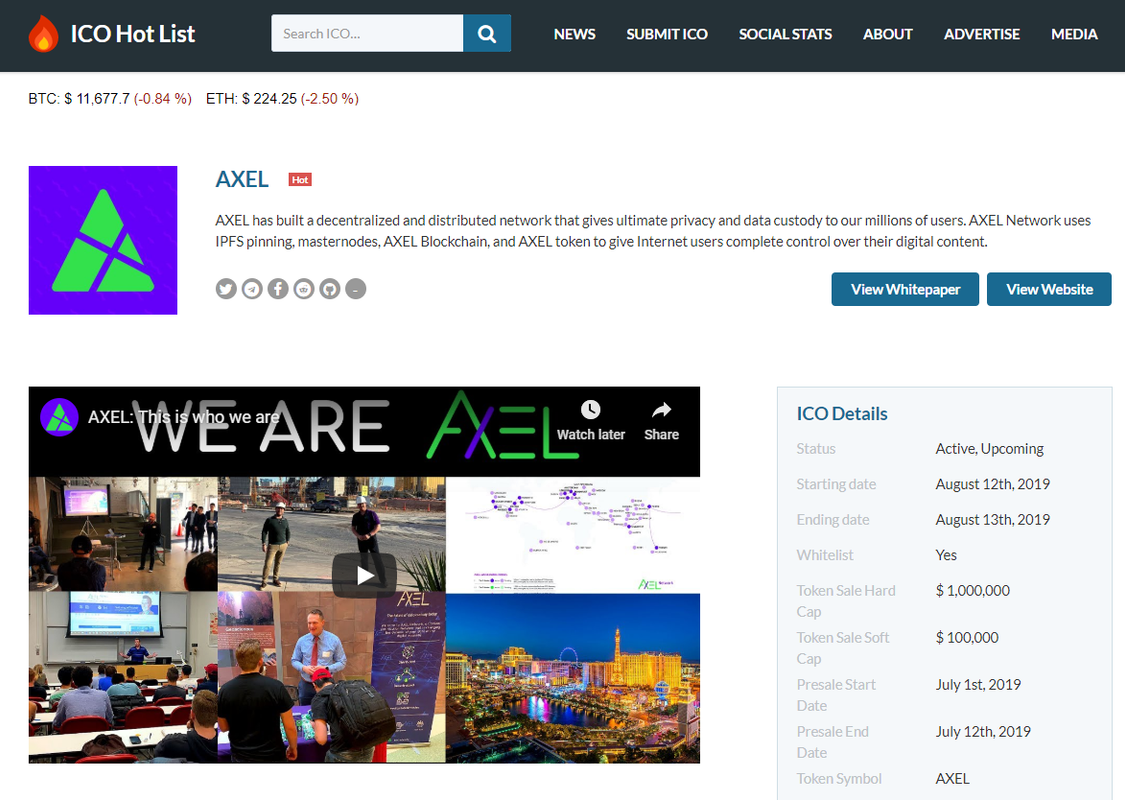This screenshot has width=1125, height=800.
Task: Click the ICO Hot List flame logo
Action: tap(43, 34)
